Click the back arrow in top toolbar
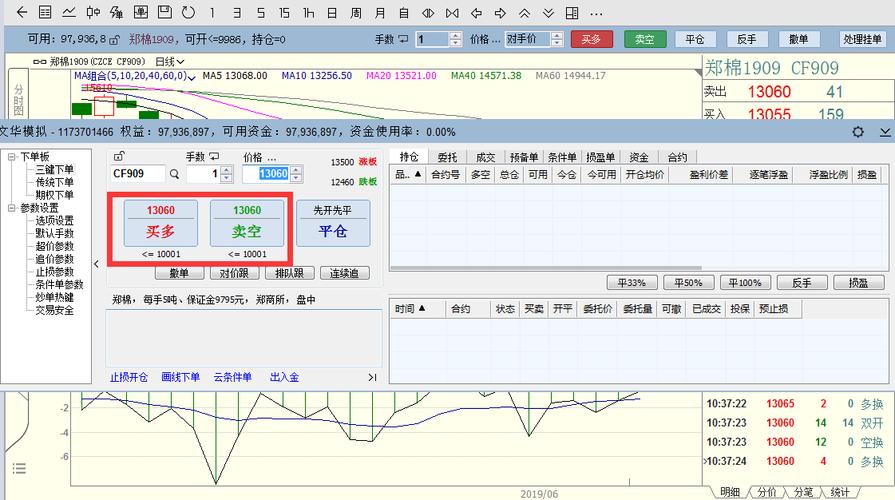Image resolution: width=895 pixels, height=500 pixels. point(22,12)
